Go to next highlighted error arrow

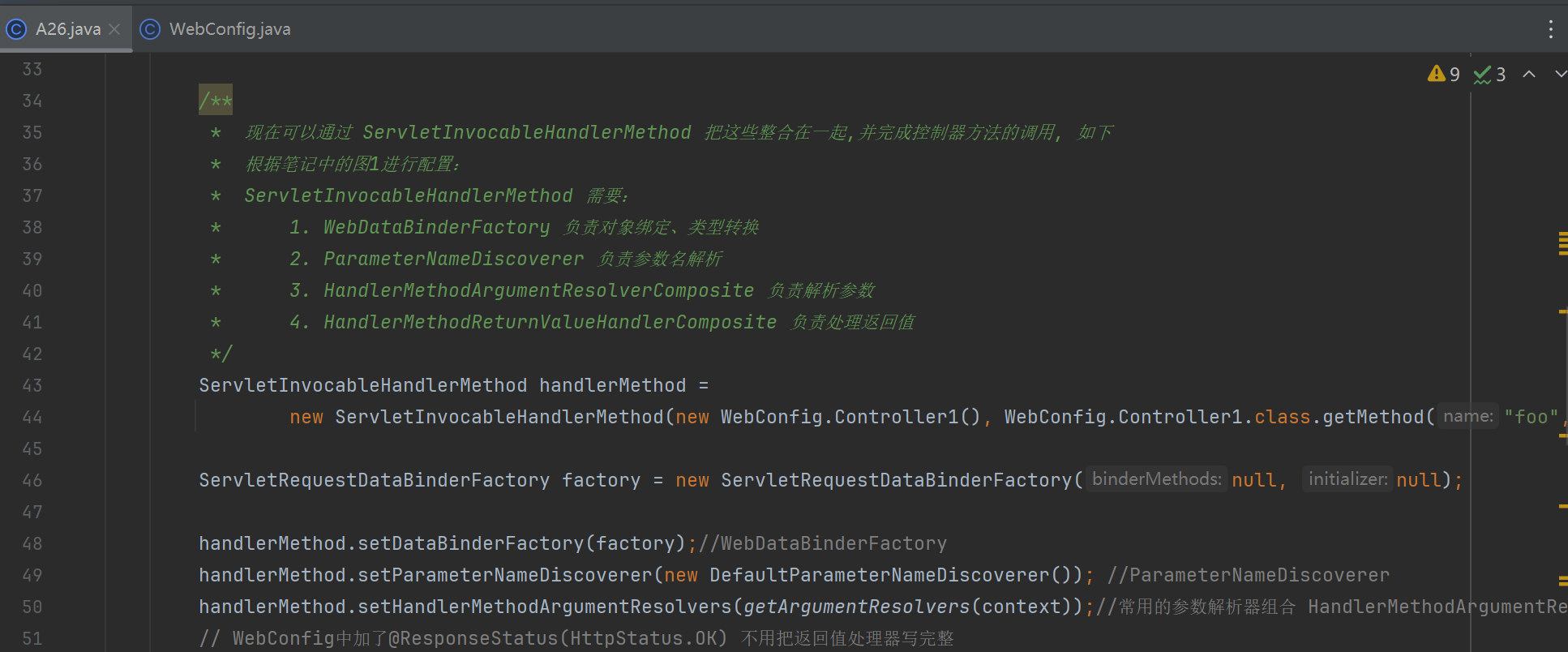[1561, 74]
